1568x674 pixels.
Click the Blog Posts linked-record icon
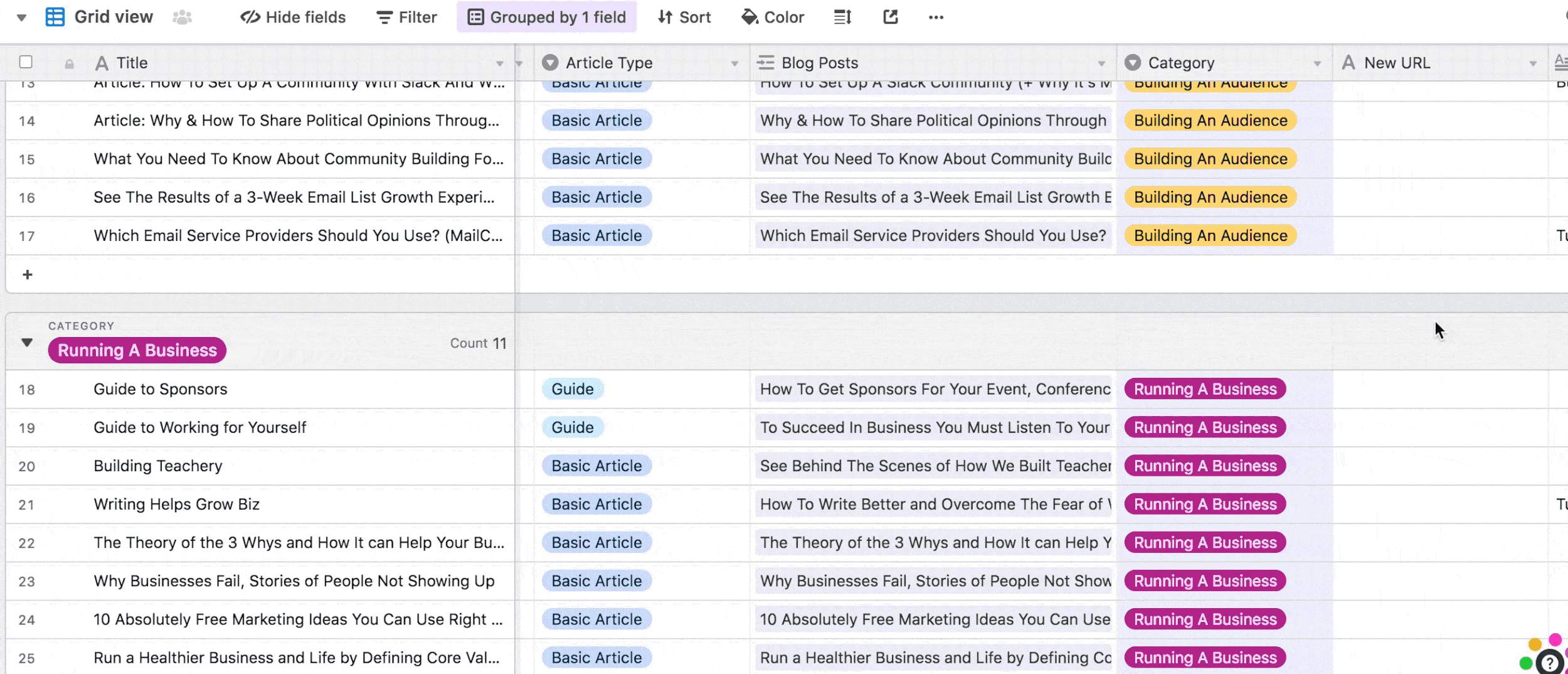point(765,62)
